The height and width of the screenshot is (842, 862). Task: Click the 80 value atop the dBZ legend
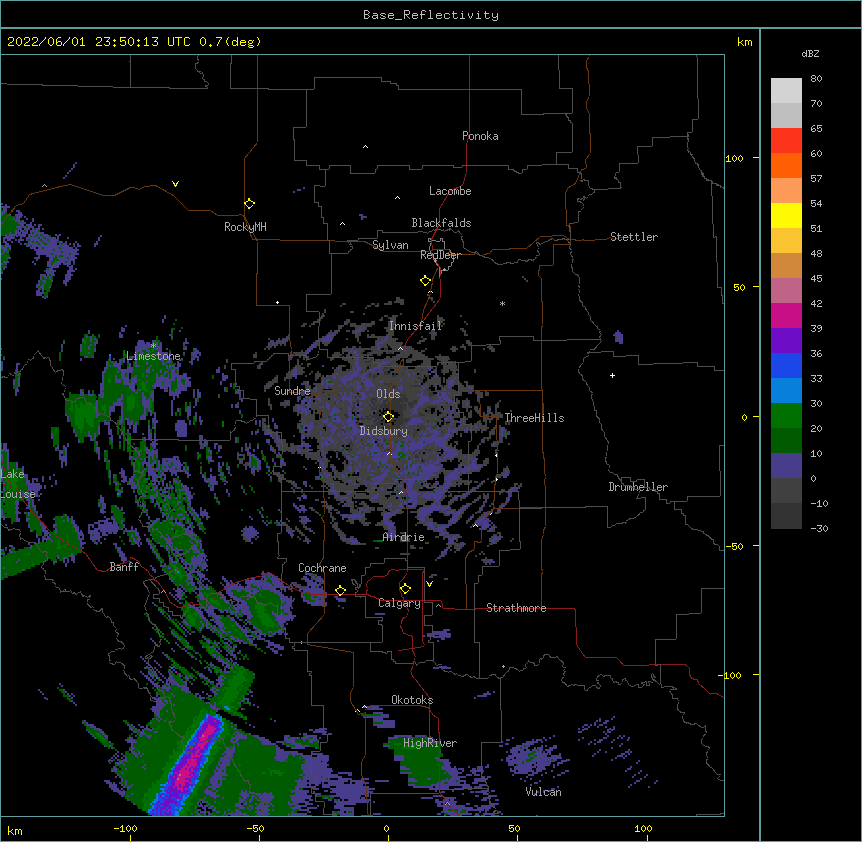point(816,79)
